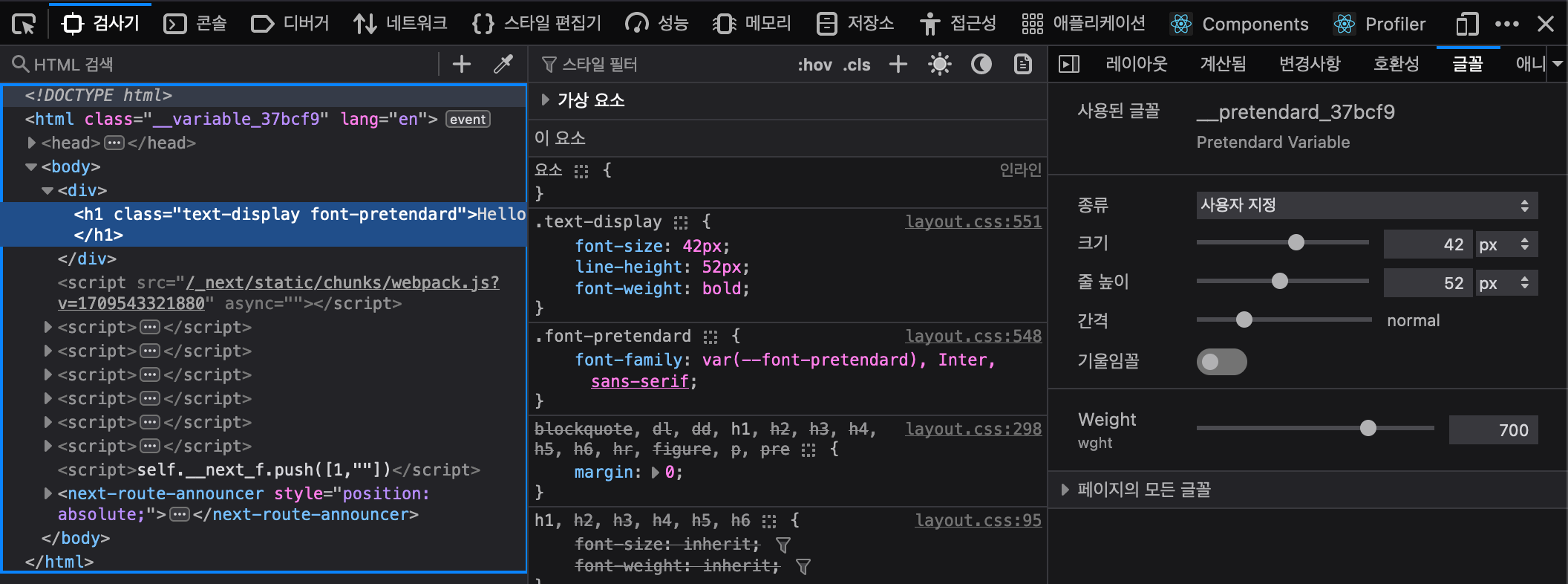
Task: Open layout.css:548 source link
Action: coord(973,336)
